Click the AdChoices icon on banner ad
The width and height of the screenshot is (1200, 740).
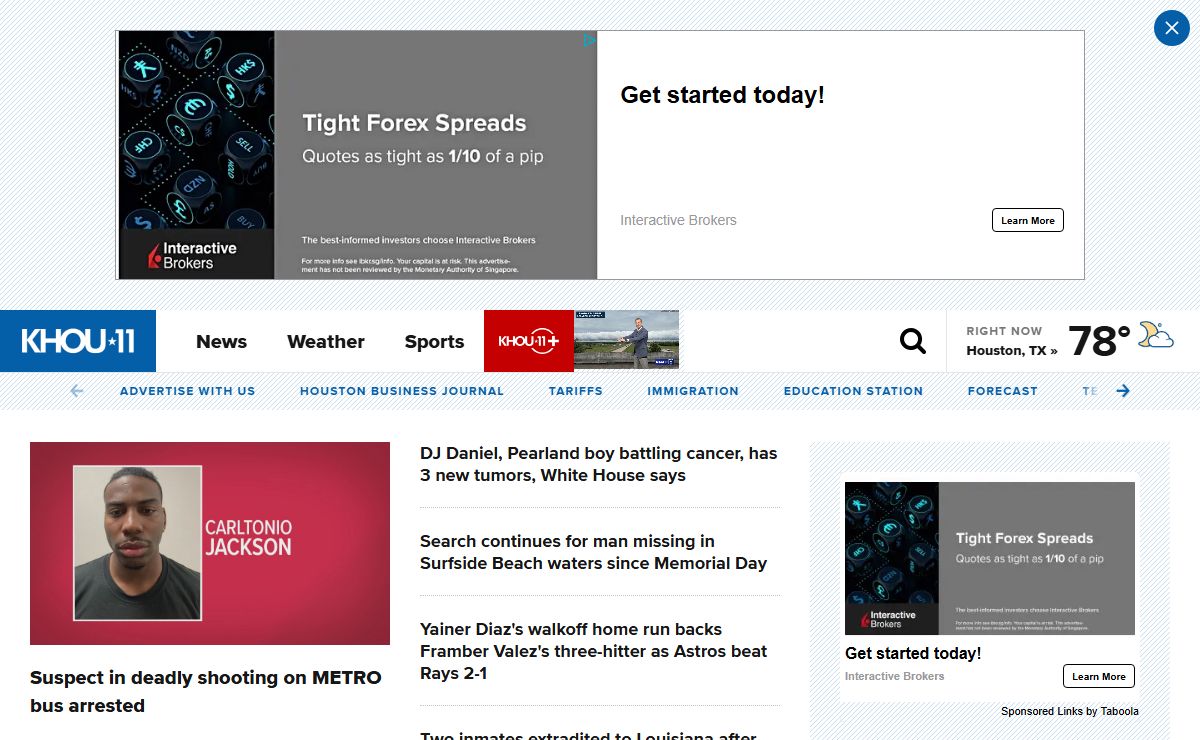[x=590, y=40]
